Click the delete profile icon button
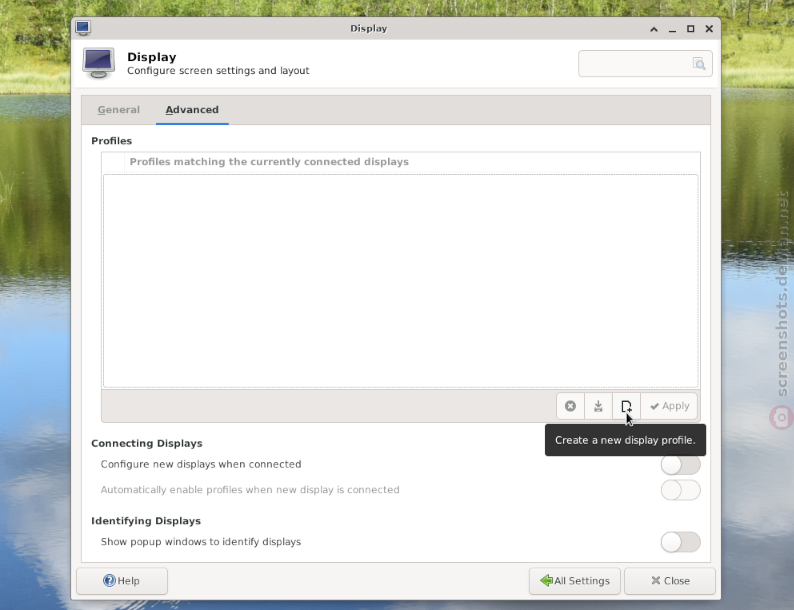This screenshot has width=794, height=610. tap(570, 406)
